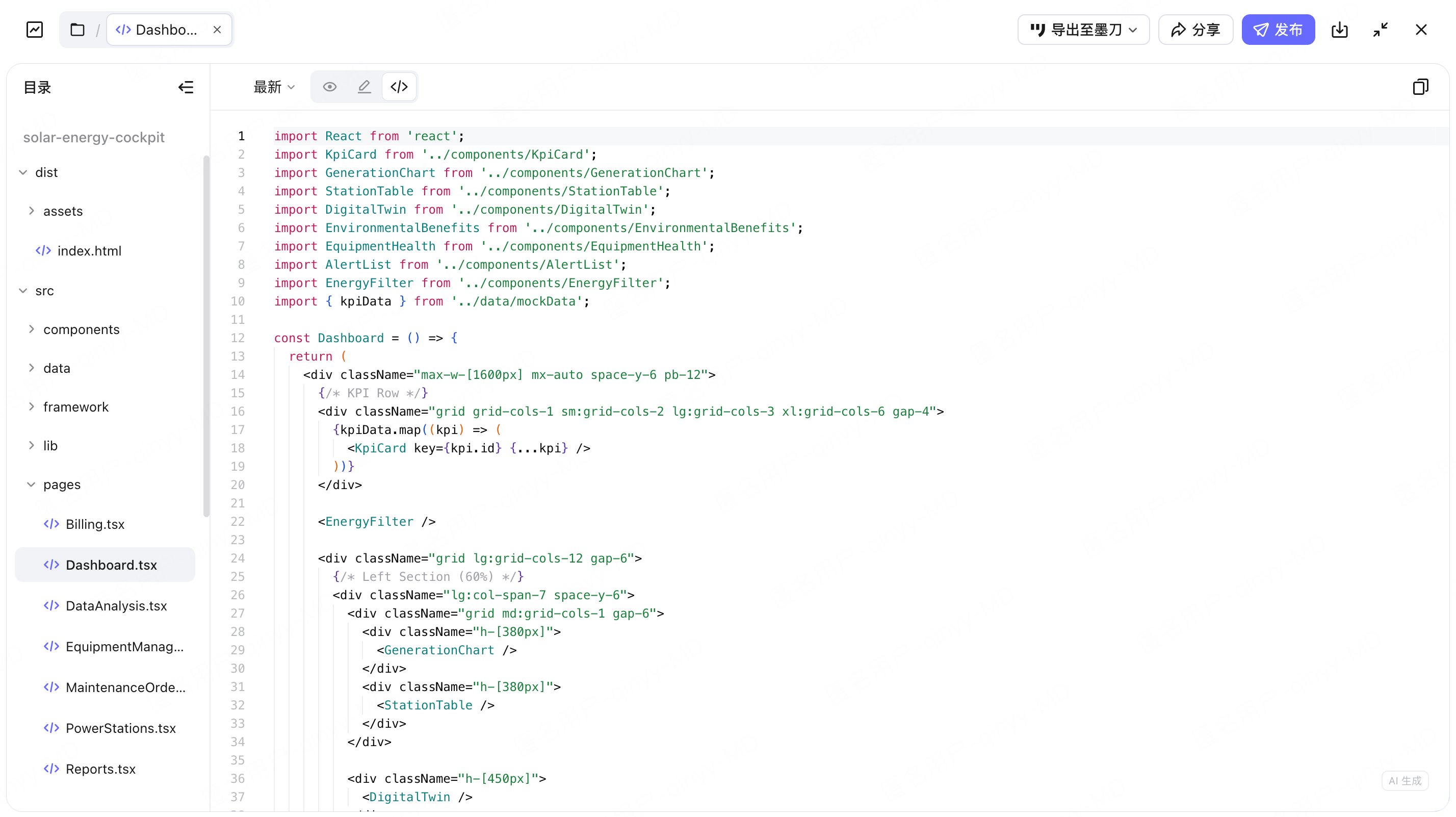Viewport: 1456px width, 817px height.
Task: Open the chart dashboard icon at top left
Action: tap(35, 30)
